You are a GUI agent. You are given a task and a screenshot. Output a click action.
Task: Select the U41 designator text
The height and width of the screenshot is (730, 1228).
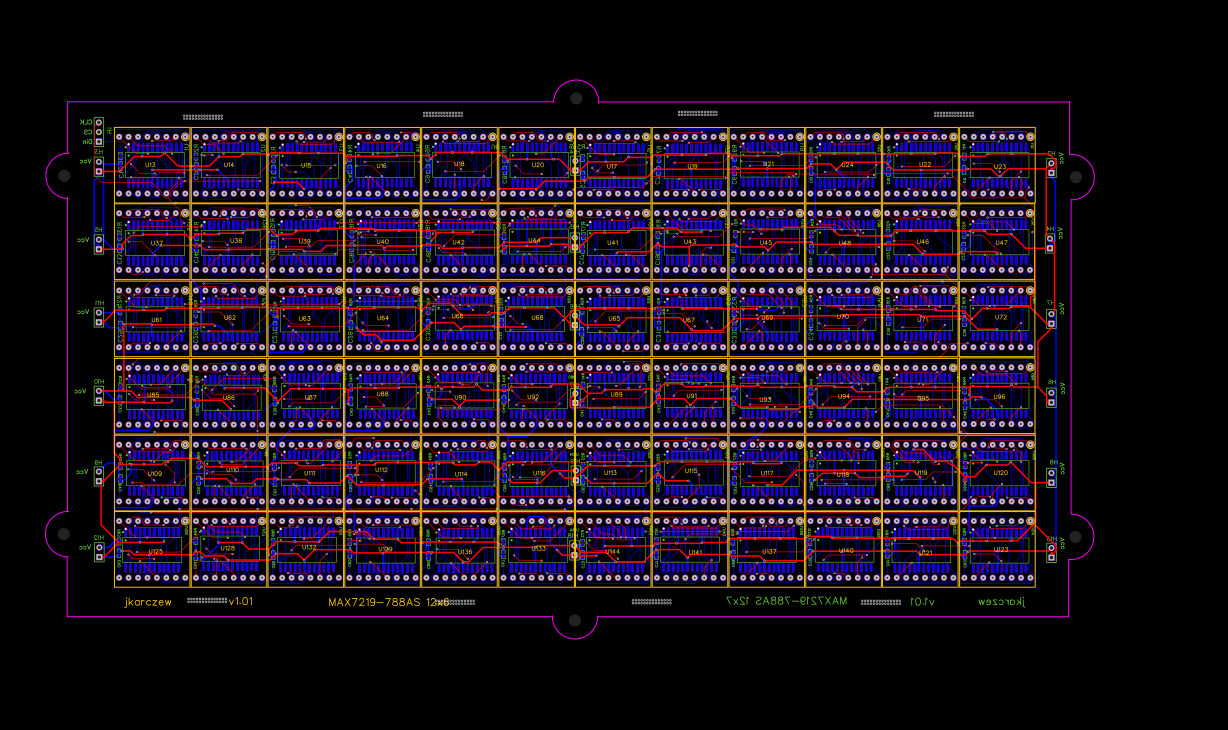point(613,242)
